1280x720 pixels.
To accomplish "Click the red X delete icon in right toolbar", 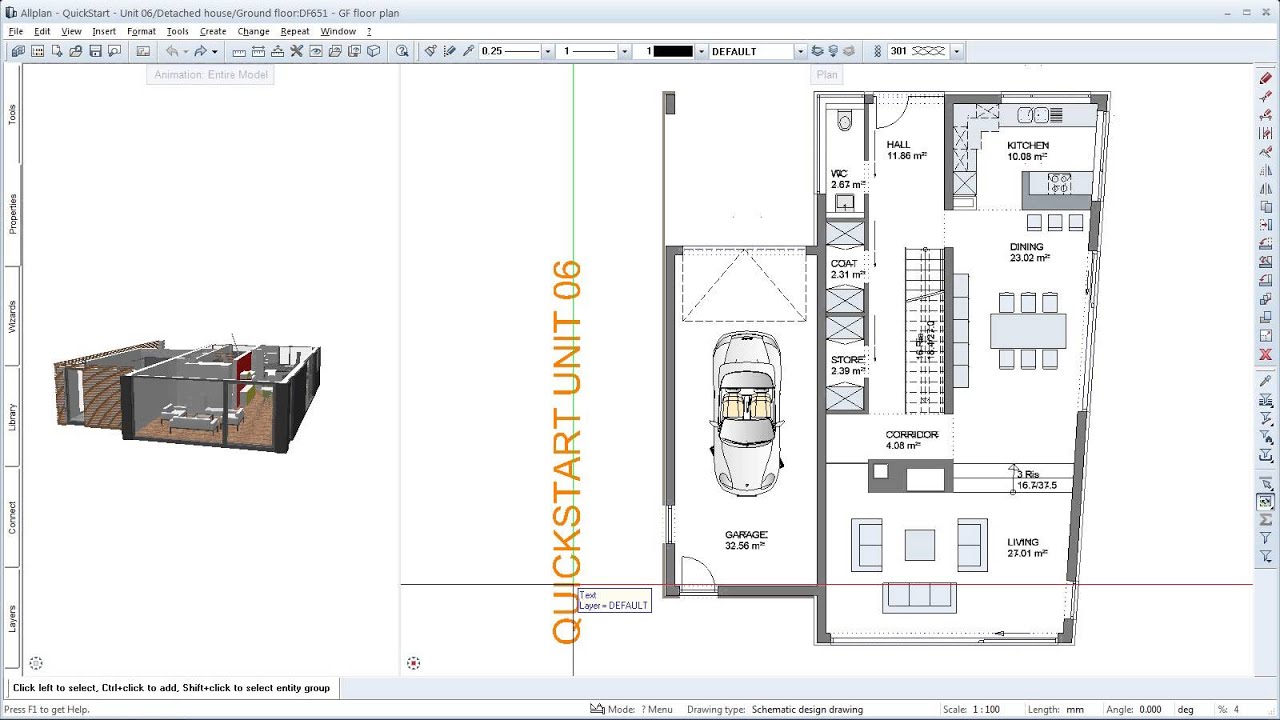I will pyautogui.click(x=1265, y=355).
